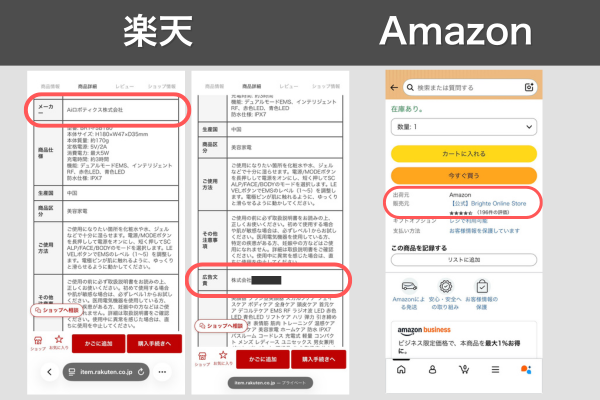The image size is (600, 400).
Task: Open the cart icon in Amazon bottom bar
Action: click(x=464, y=369)
